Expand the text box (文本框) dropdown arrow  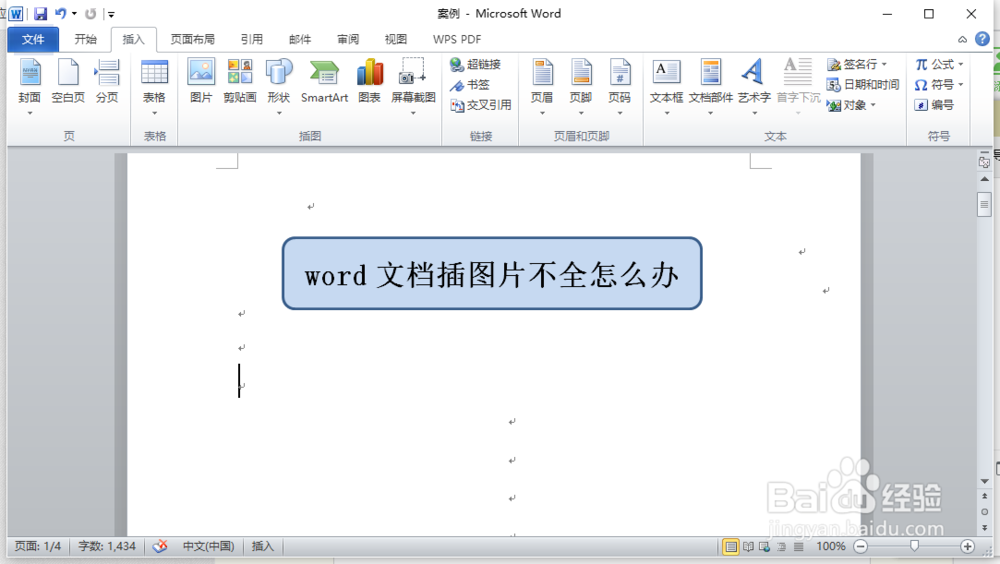point(667,113)
